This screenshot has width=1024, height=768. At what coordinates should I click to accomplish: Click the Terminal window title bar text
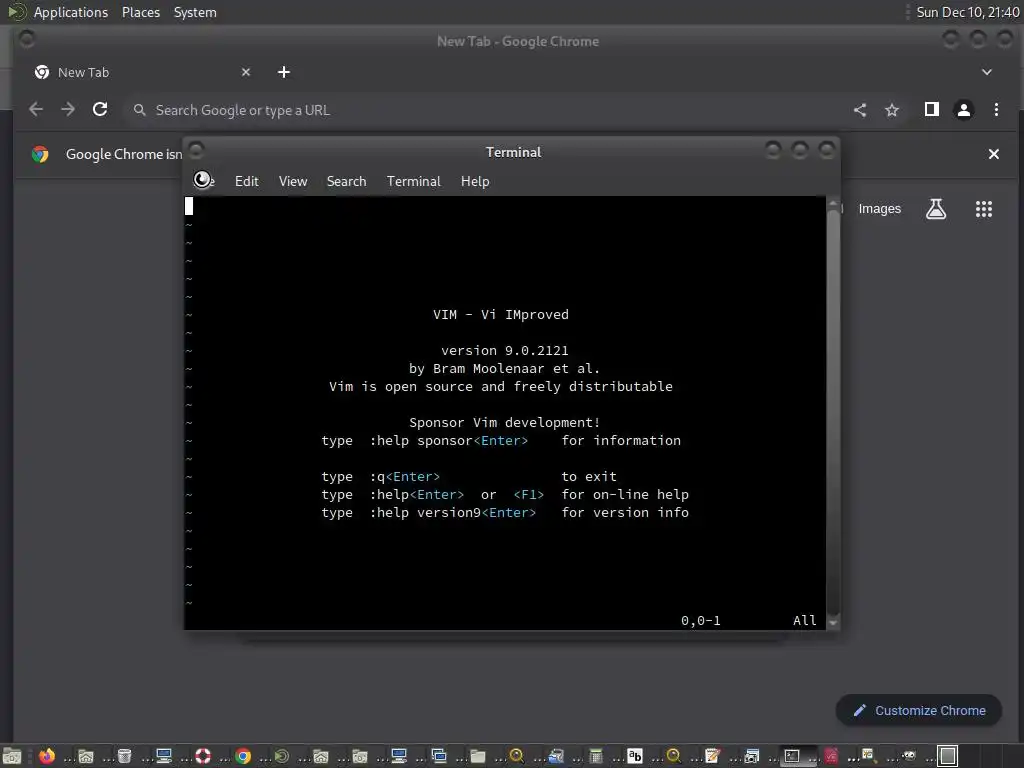tap(513, 152)
